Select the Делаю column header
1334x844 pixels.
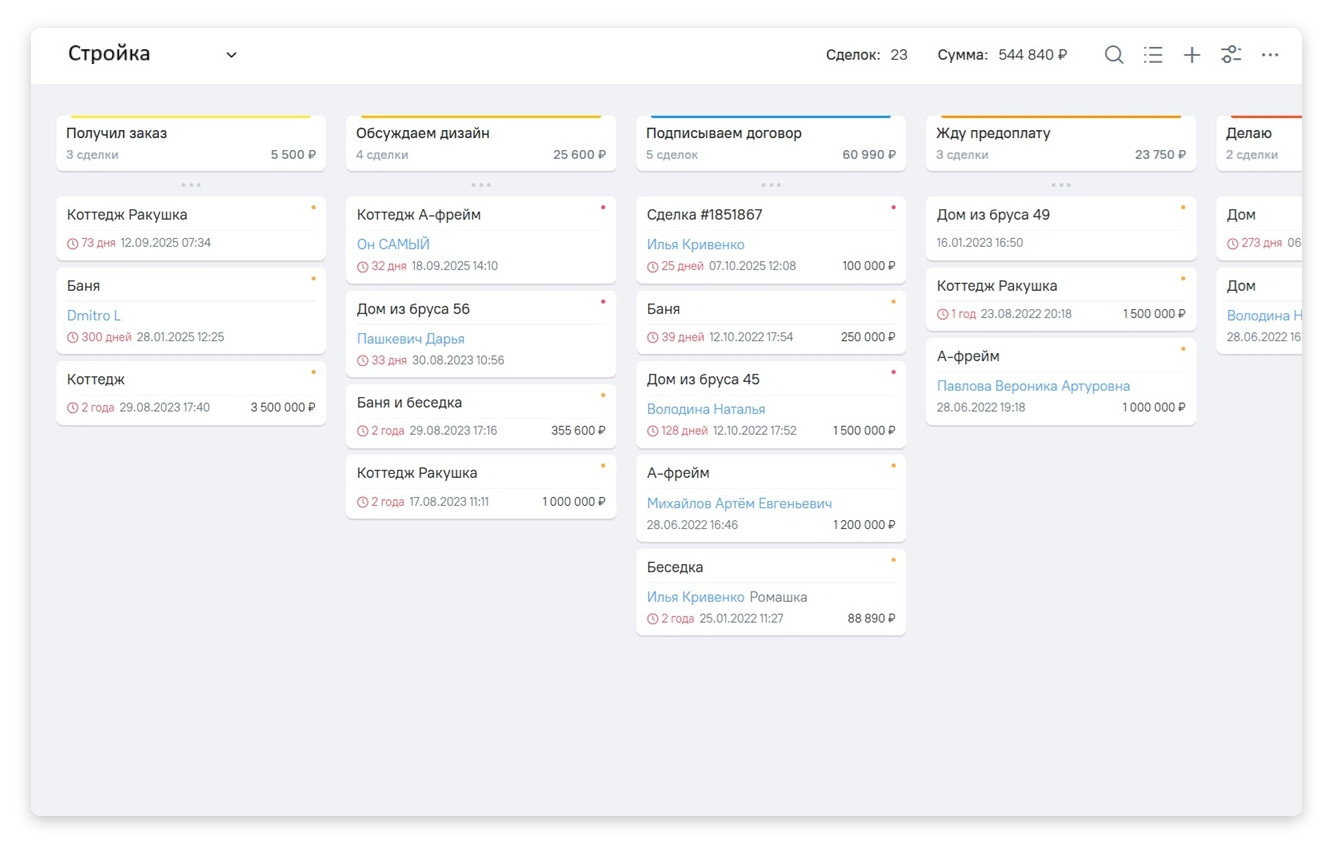point(1258,143)
